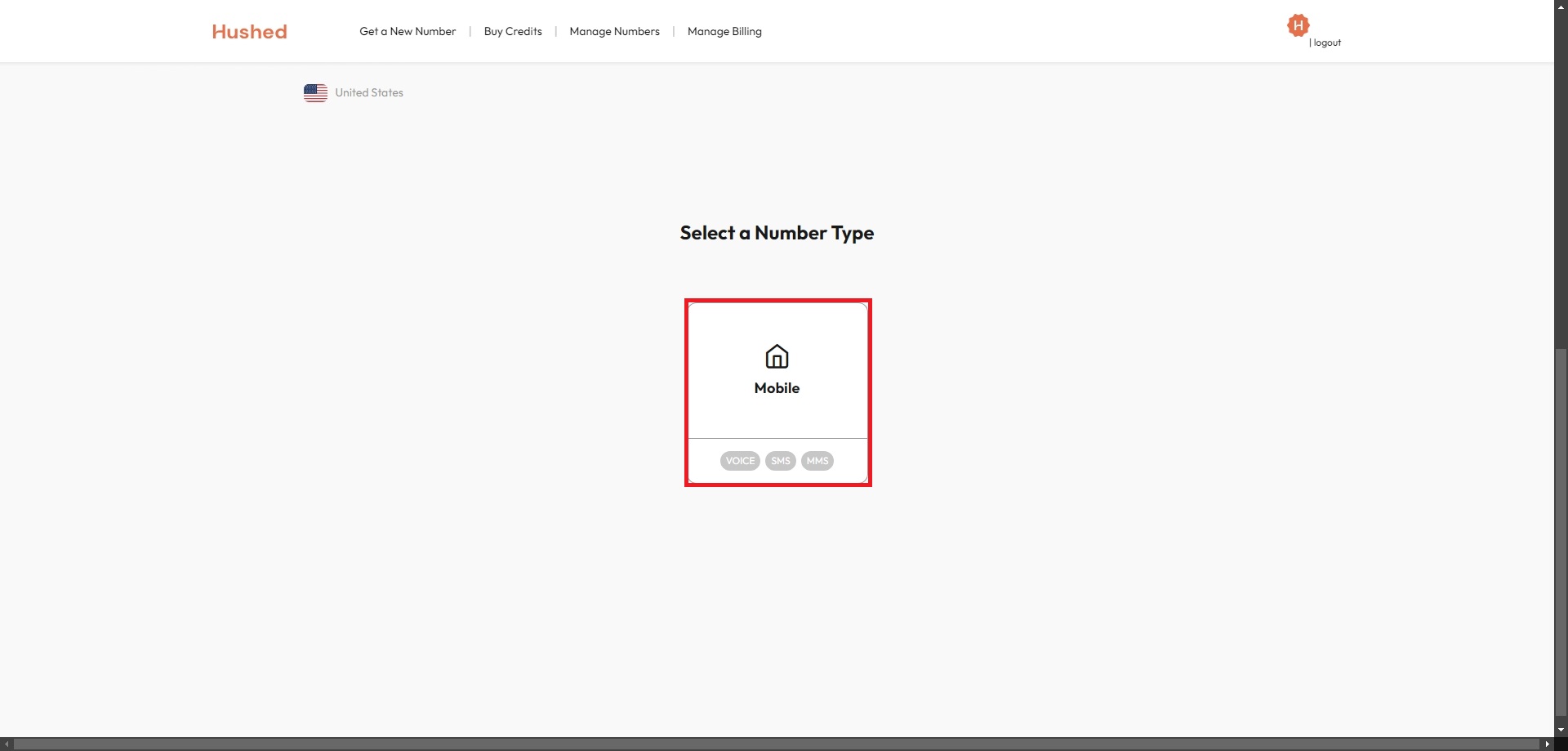The image size is (1568, 751).
Task: Click the logout link
Action: pos(1327,42)
